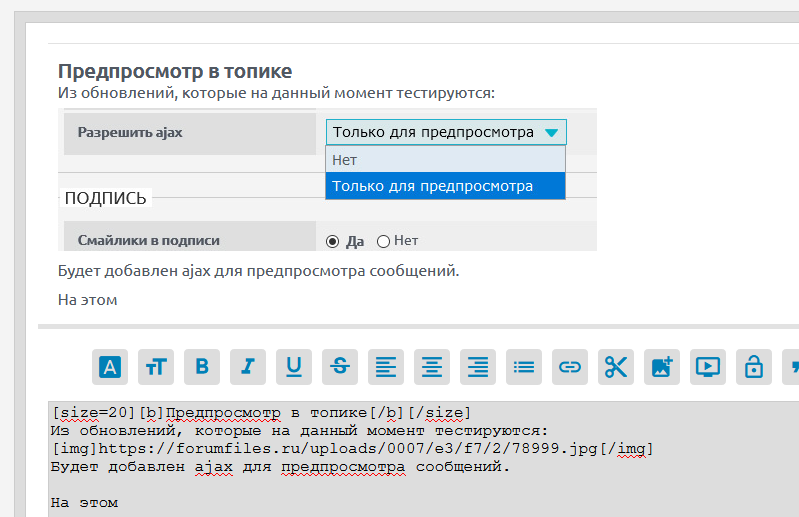799x517 pixels.
Task: Center align the text
Action: coord(432,367)
